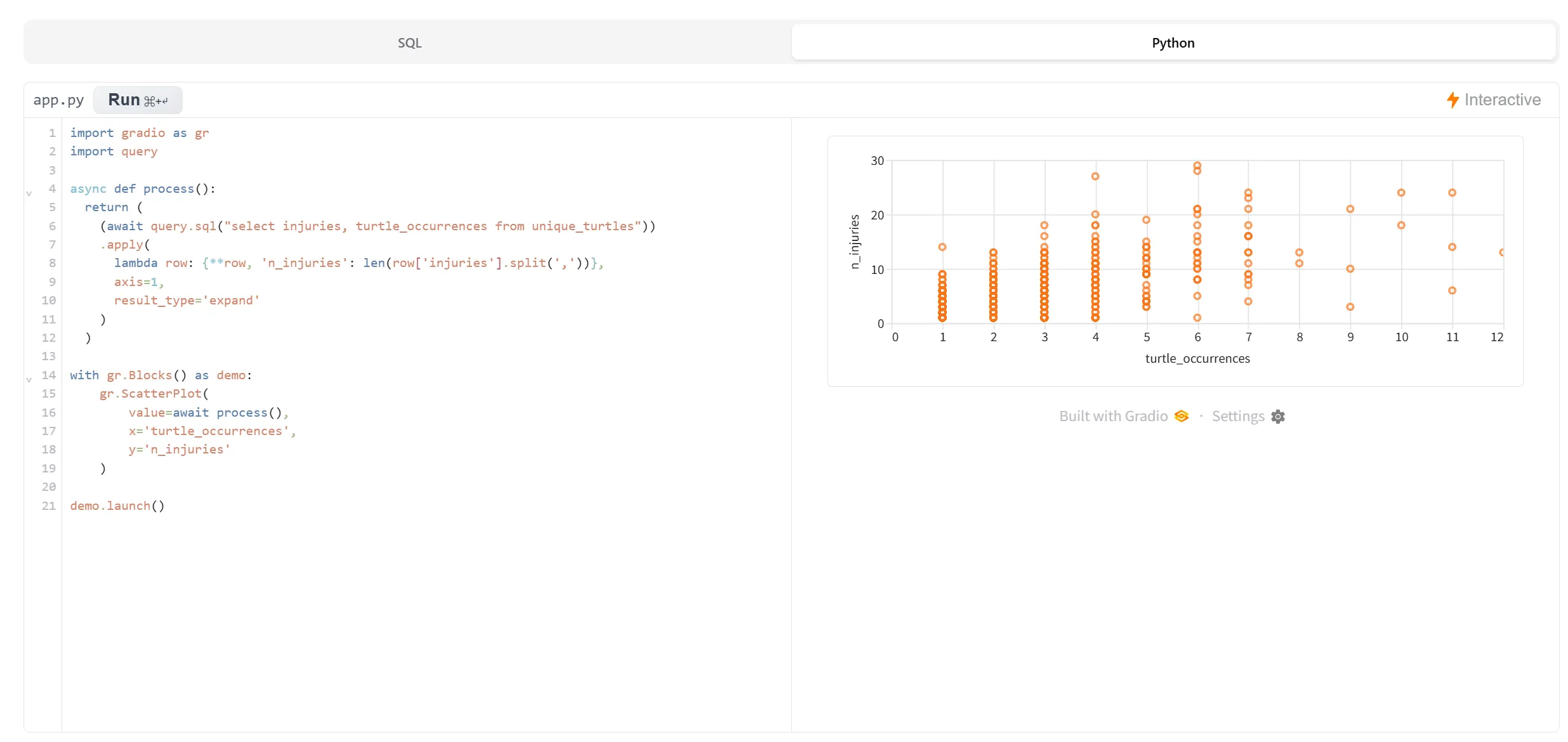Click line number 14 in the gutter
The height and width of the screenshot is (742, 1568).
[49, 375]
